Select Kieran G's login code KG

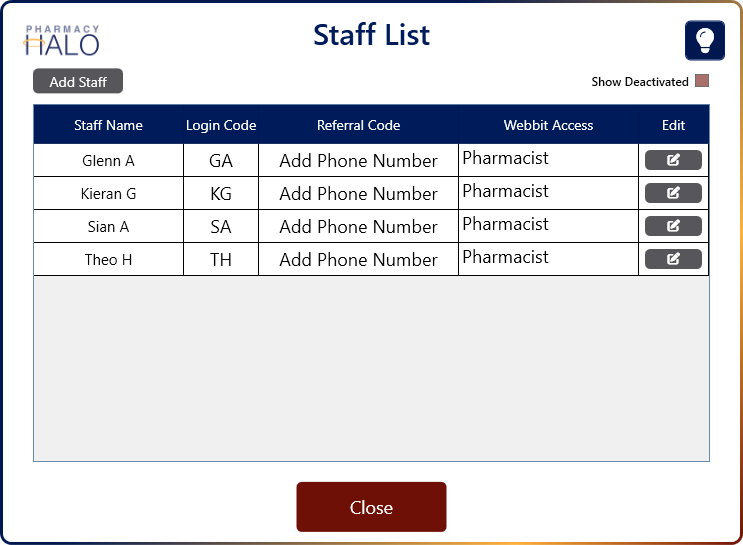pyautogui.click(x=221, y=193)
